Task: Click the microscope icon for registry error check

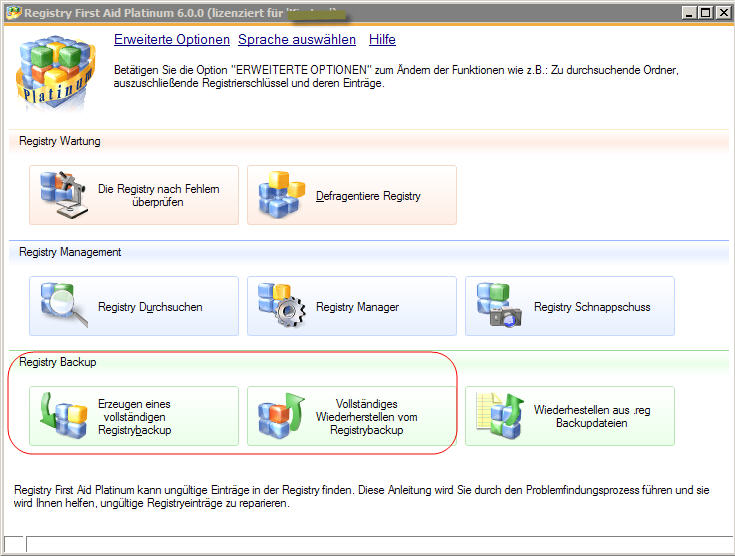Action: tap(64, 194)
